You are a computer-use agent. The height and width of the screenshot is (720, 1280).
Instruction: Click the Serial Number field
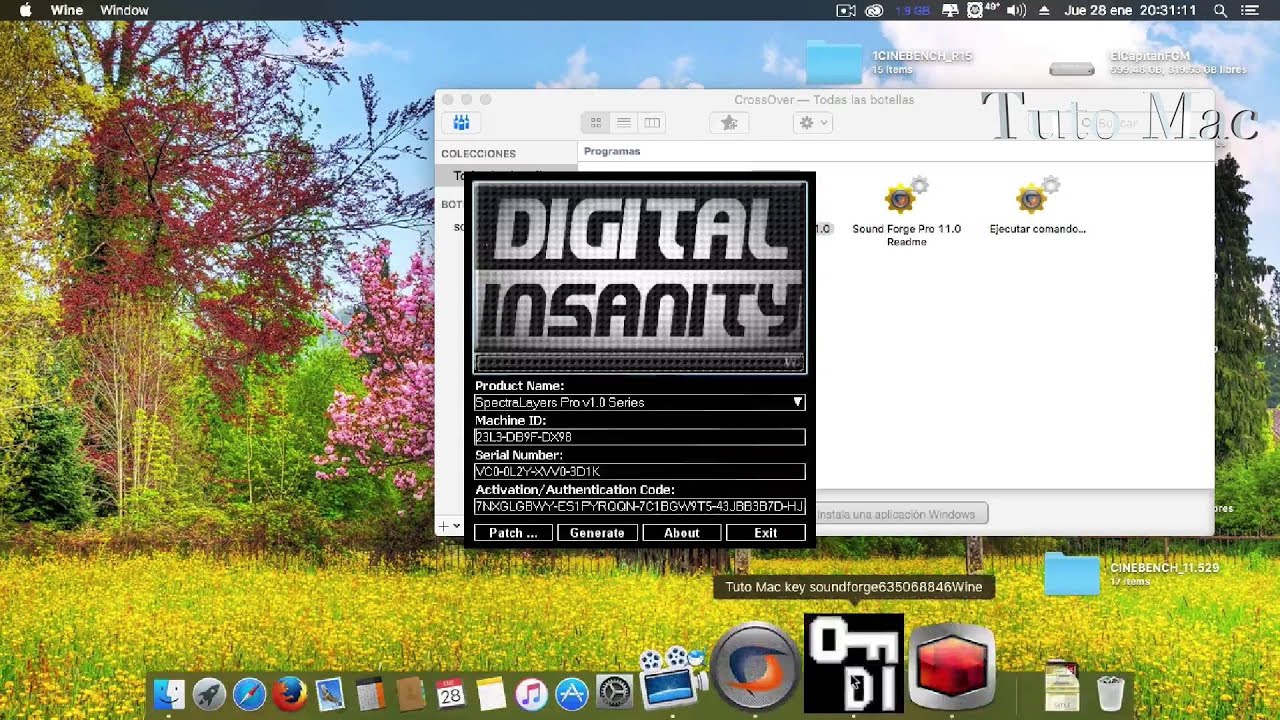[640, 471]
